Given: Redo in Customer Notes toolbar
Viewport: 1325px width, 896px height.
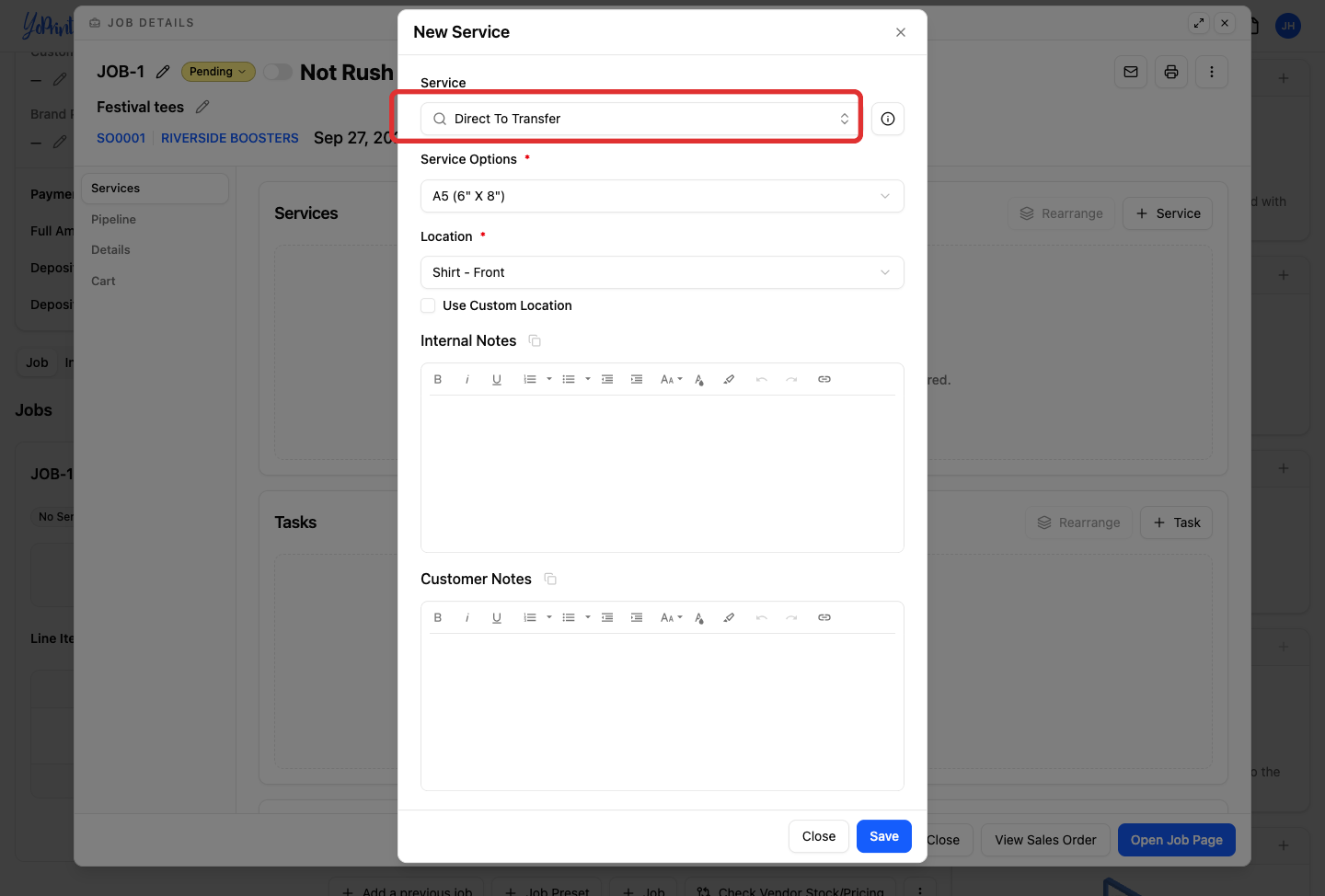Looking at the screenshot, I should (x=791, y=617).
